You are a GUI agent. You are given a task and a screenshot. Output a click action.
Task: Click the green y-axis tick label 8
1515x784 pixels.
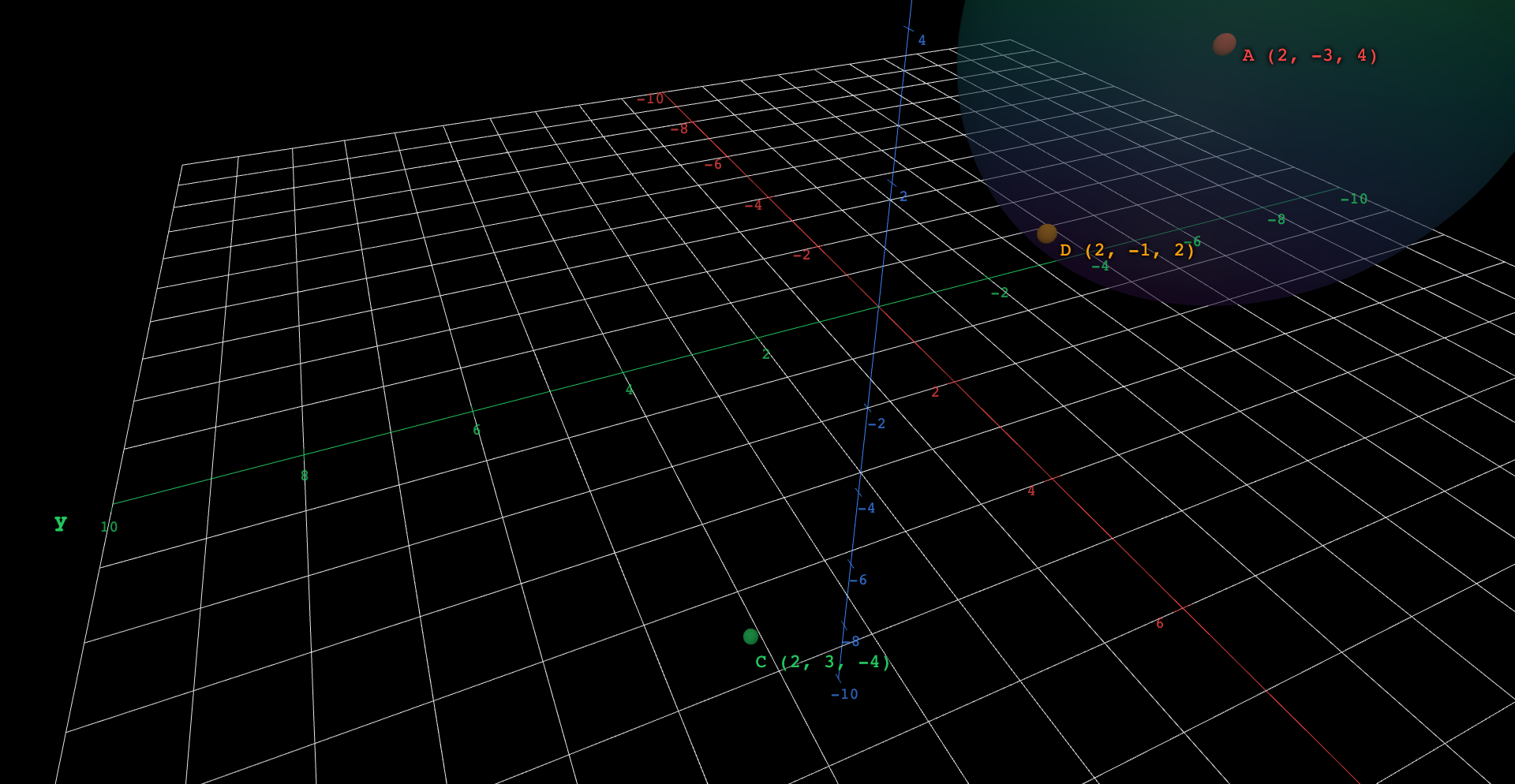coord(305,476)
